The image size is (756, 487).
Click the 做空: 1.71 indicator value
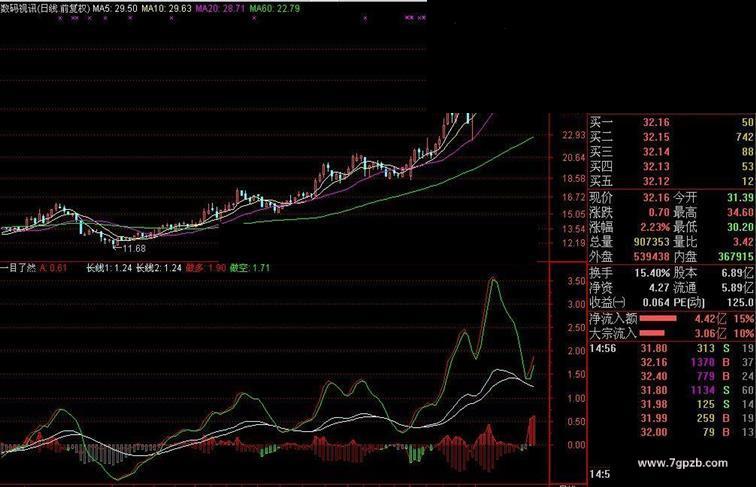[x=250, y=268]
